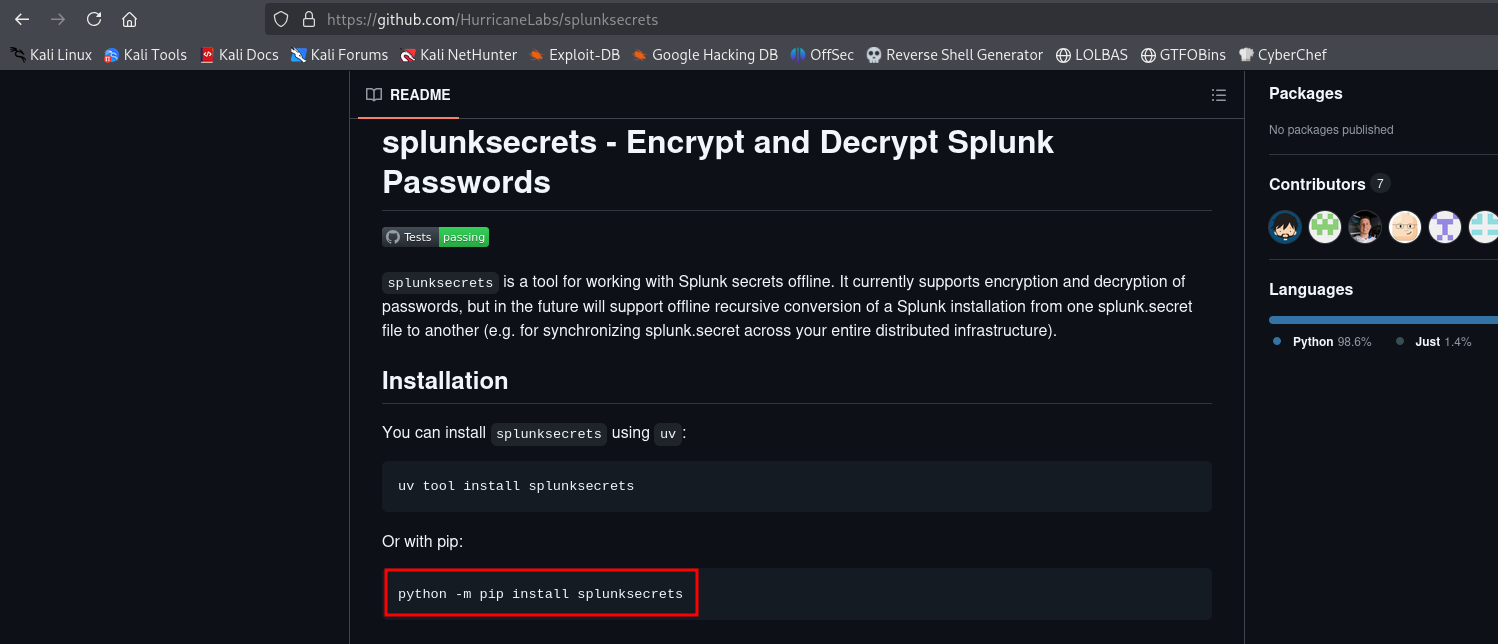The image size is (1498, 644).
Task: Click the GitHub URL address bar
Action: [x=700, y=19]
